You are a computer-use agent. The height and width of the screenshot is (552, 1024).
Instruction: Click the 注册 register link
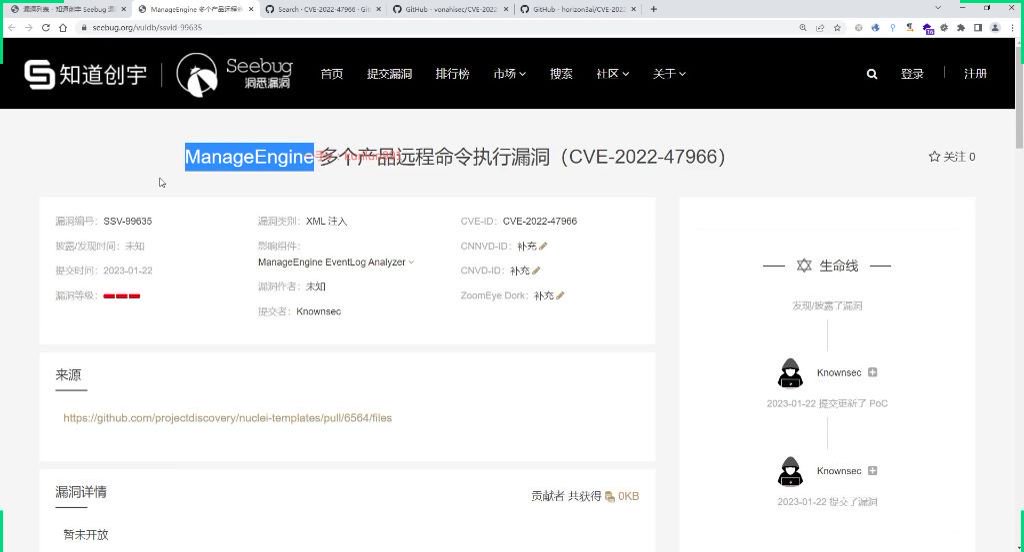click(x=975, y=74)
